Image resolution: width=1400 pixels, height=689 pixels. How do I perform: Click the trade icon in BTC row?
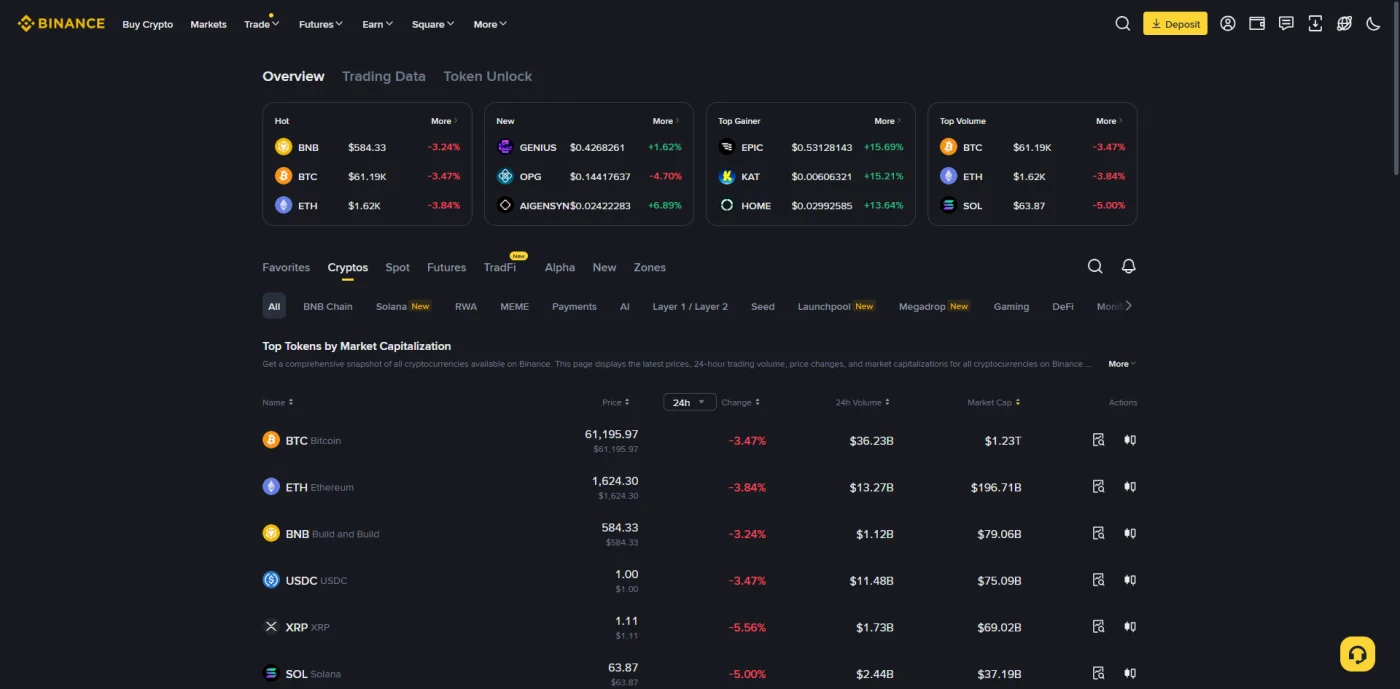[1130, 440]
